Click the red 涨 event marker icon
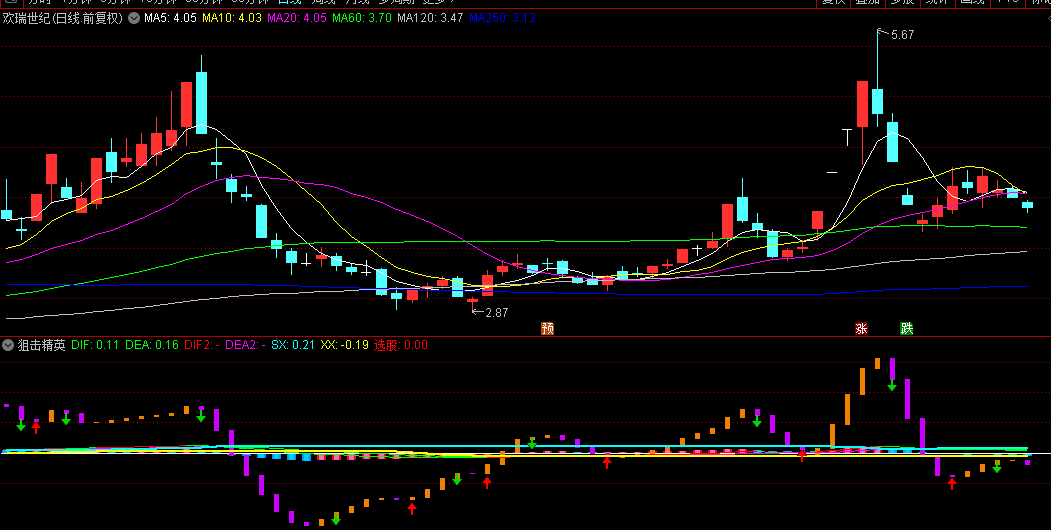 tap(861, 328)
